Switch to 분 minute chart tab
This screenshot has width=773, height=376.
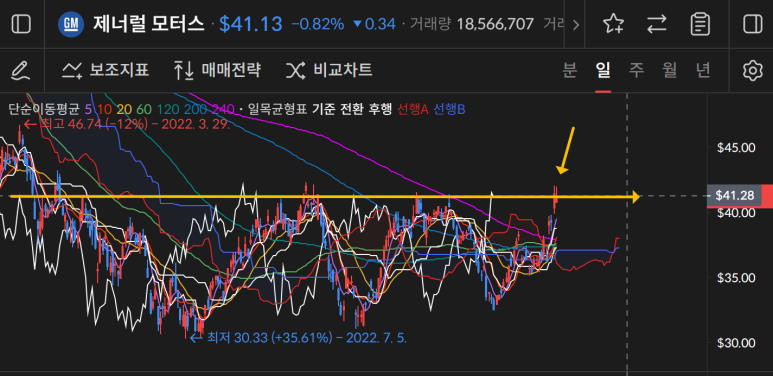pyautogui.click(x=569, y=70)
